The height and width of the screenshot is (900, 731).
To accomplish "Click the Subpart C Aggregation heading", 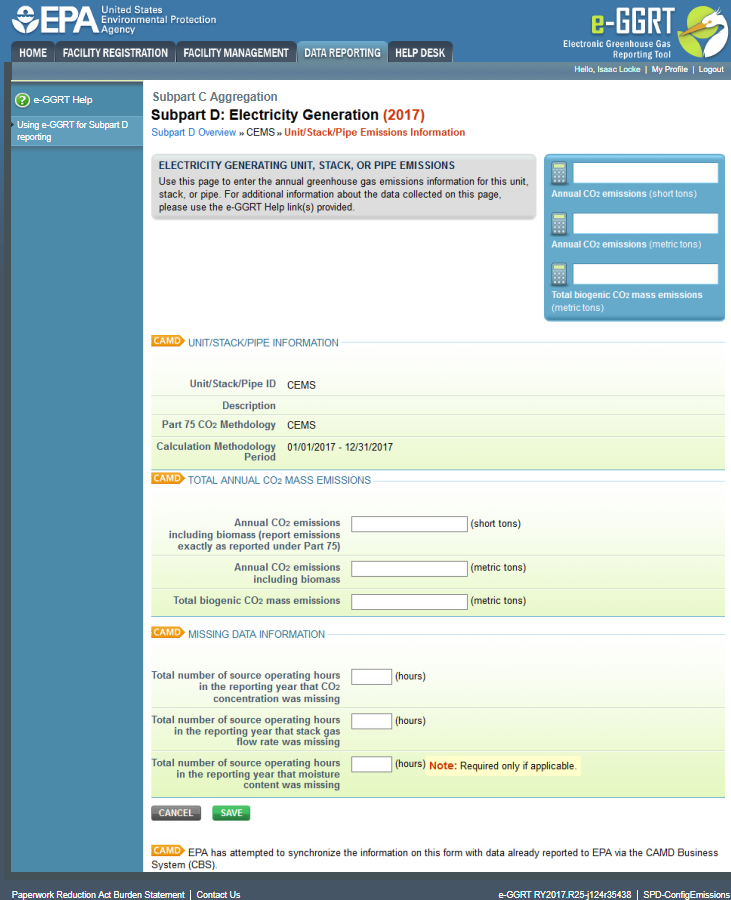I will click(215, 97).
